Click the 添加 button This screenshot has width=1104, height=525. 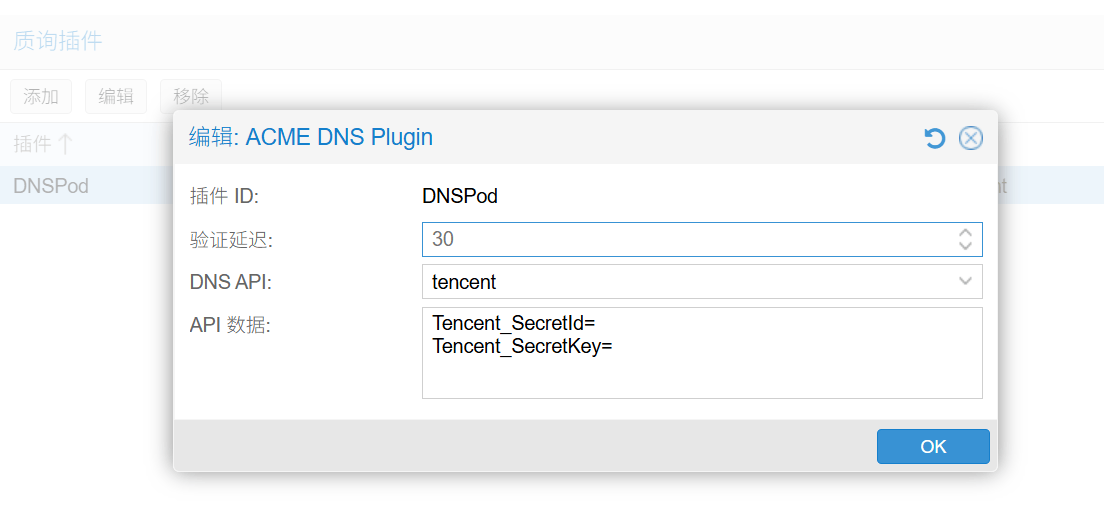tap(41, 97)
